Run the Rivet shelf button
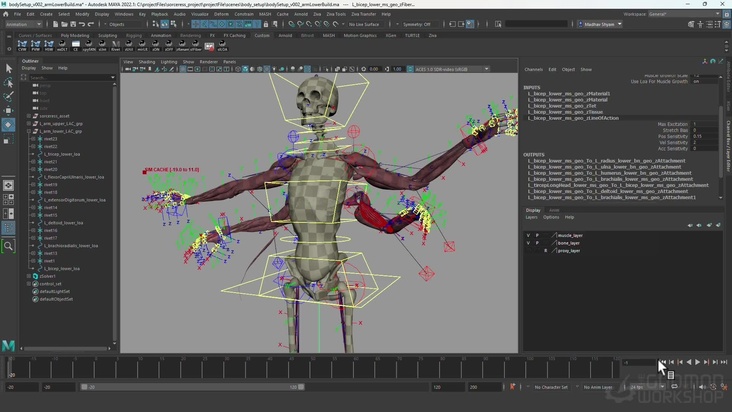The image size is (732, 412). click(x=115, y=46)
